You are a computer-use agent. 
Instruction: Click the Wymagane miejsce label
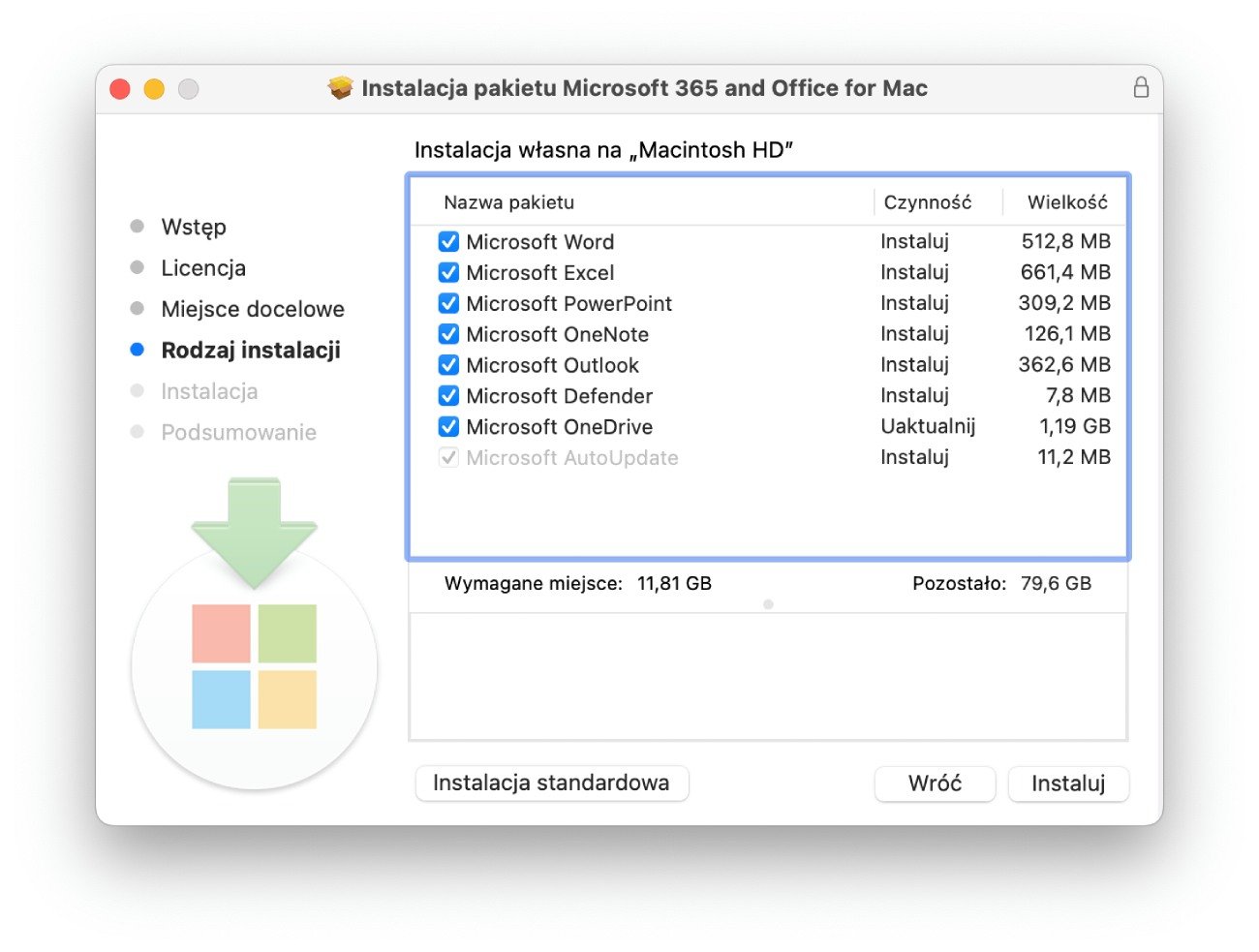533,584
